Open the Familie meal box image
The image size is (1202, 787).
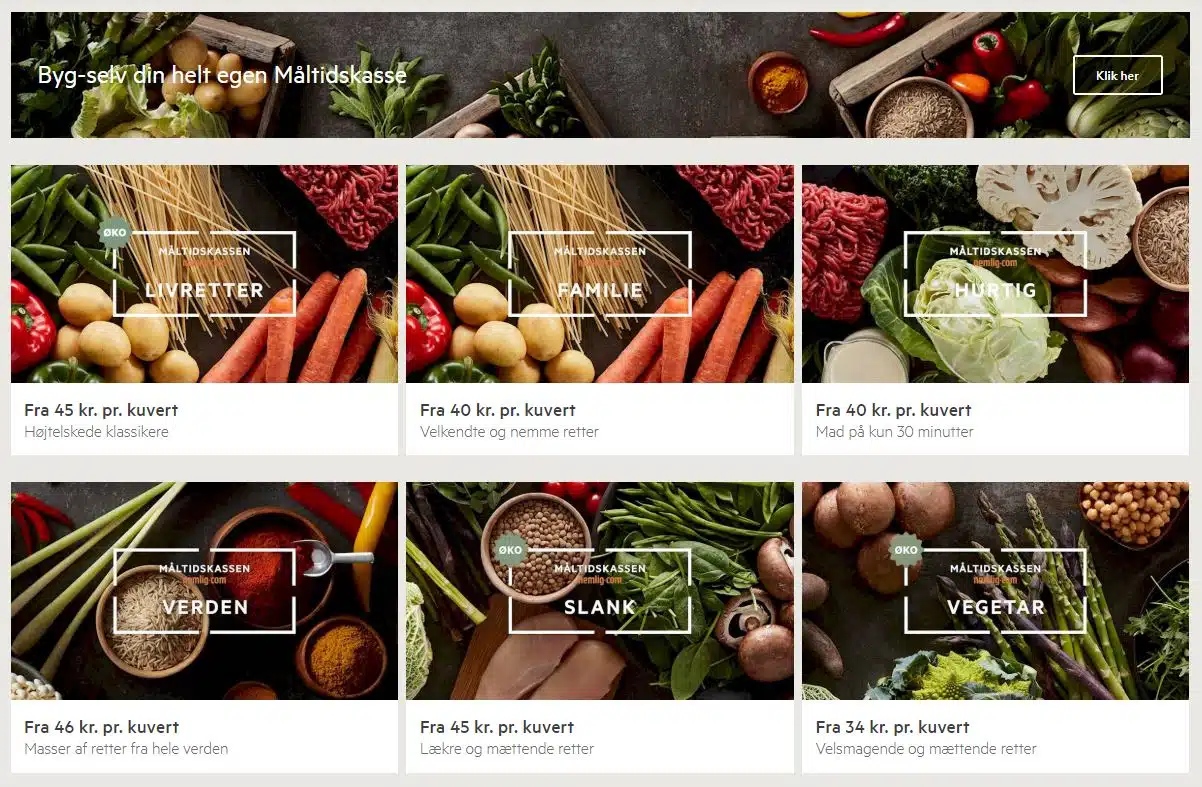click(x=600, y=274)
